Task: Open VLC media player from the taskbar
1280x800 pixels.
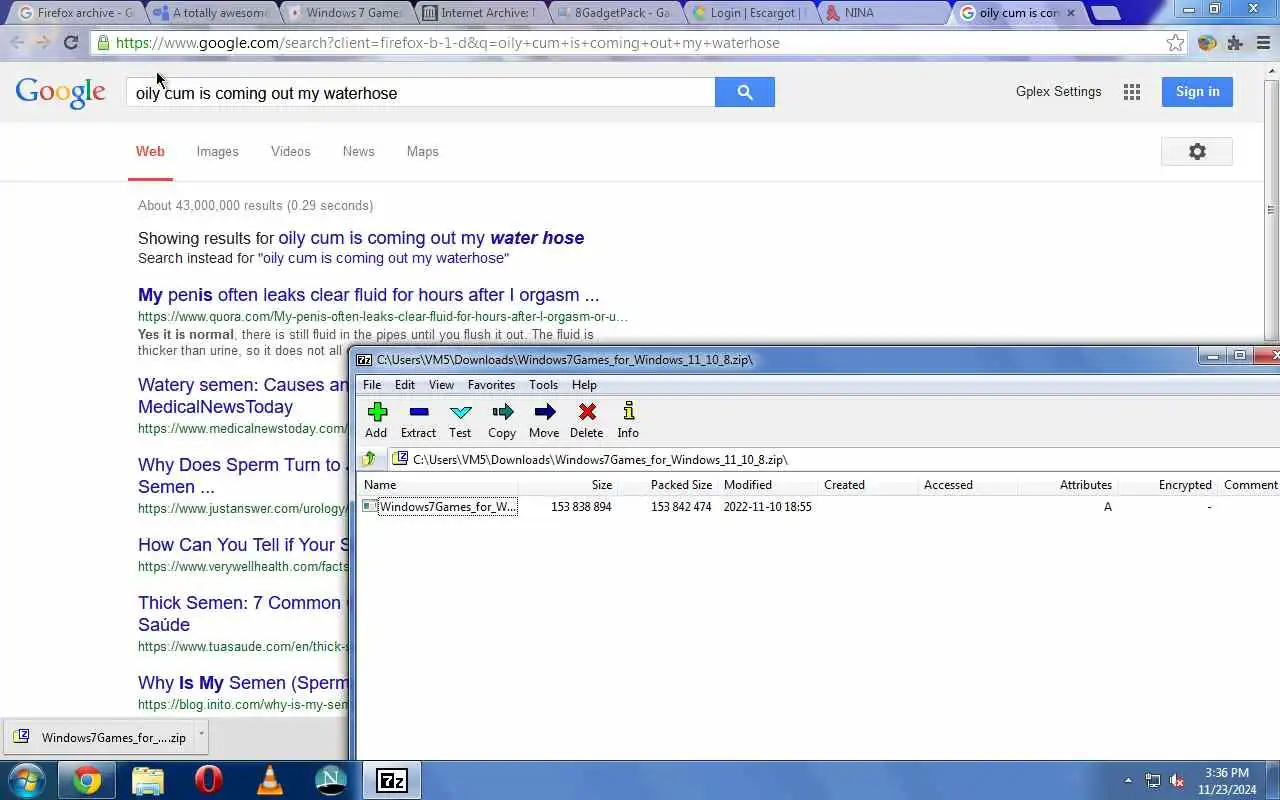Action: 270,780
